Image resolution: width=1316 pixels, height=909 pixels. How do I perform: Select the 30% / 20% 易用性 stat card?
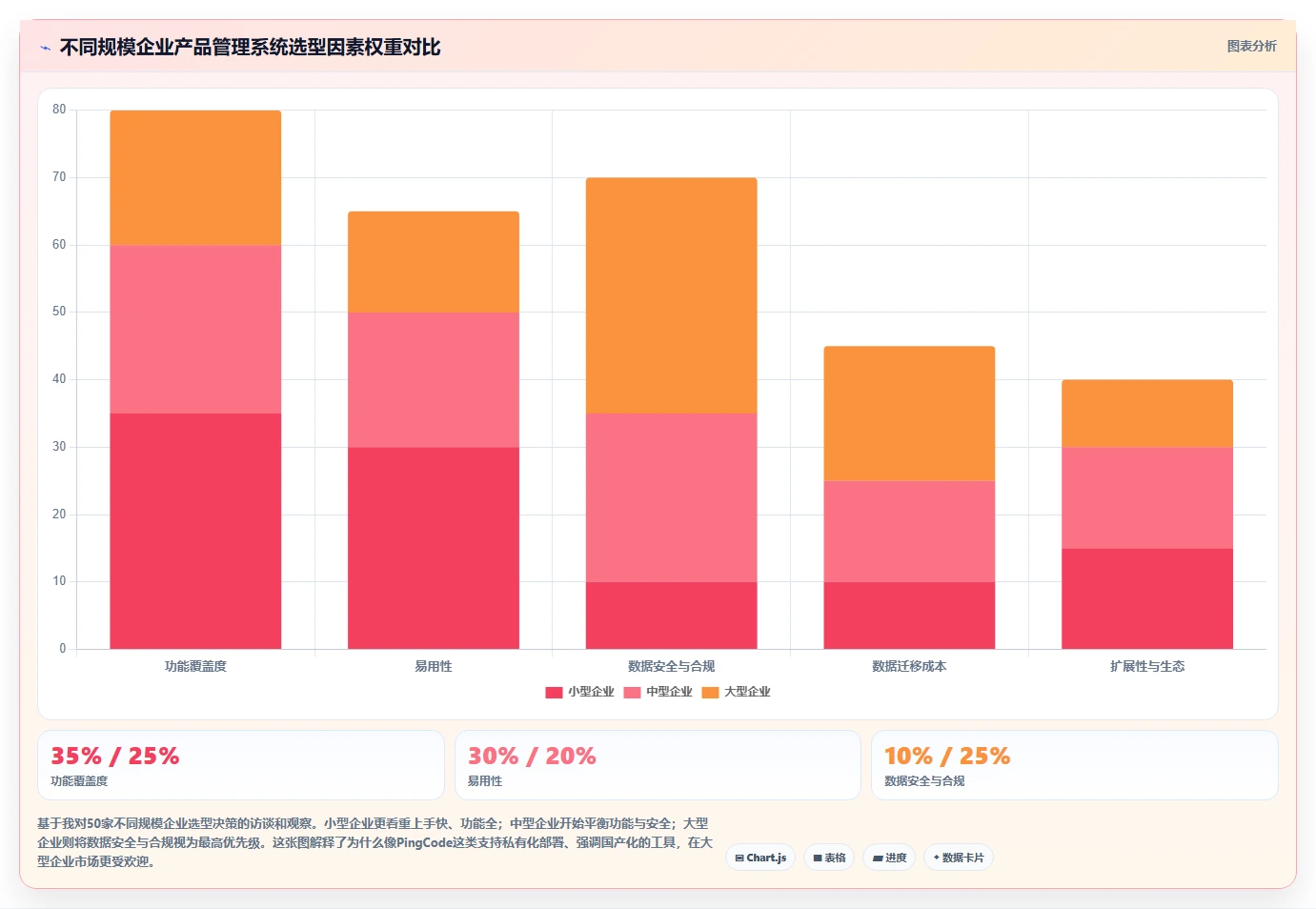pos(658,765)
